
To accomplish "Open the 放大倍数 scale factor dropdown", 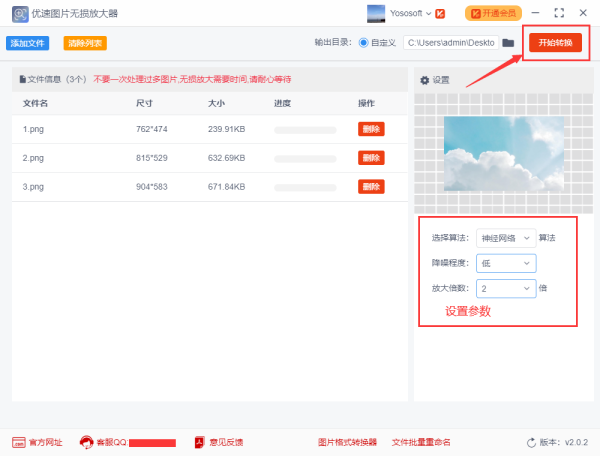I will tap(505, 288).
